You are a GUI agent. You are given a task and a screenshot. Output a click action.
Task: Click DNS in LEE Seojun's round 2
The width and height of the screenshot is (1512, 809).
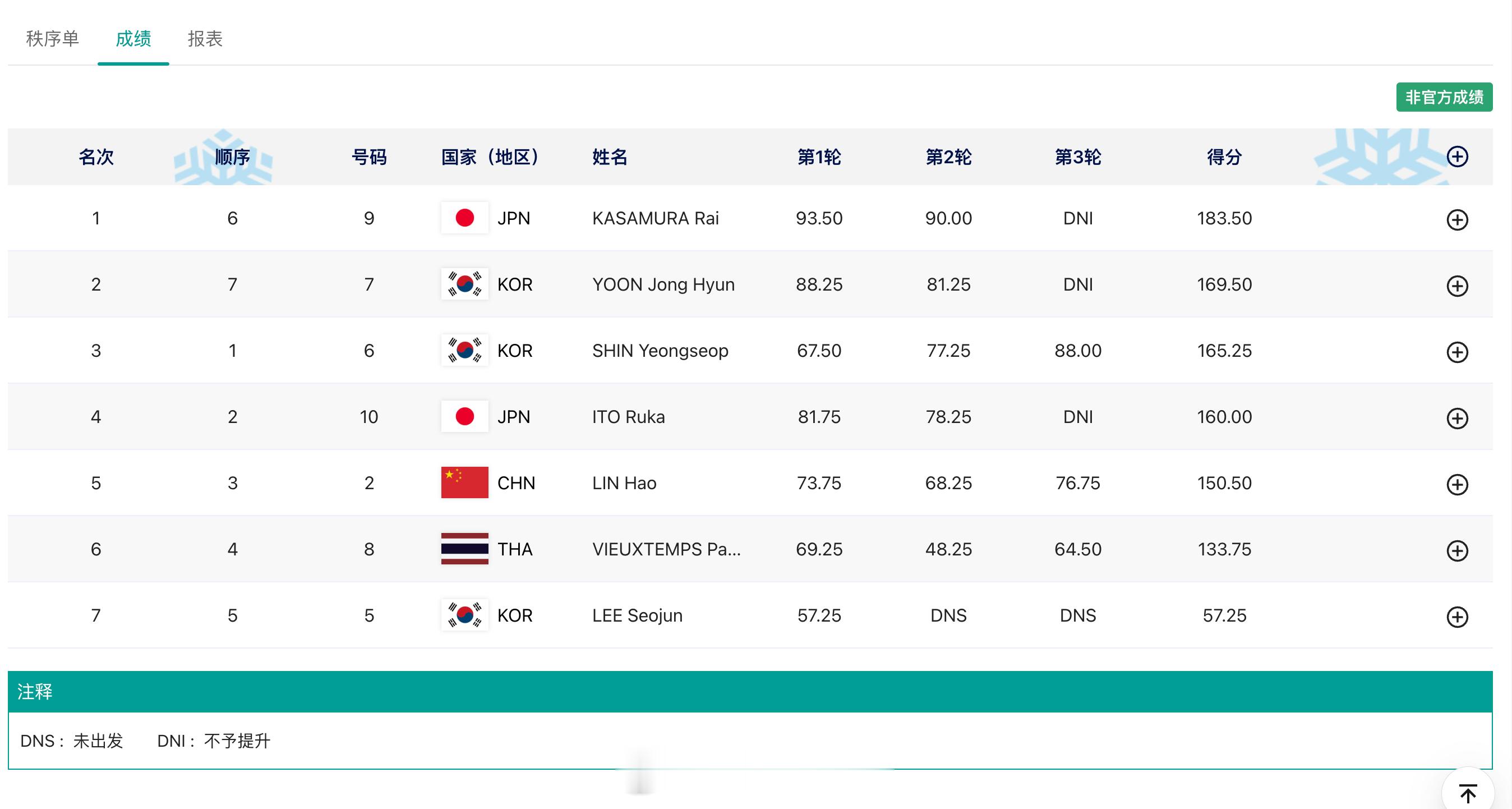948,616
